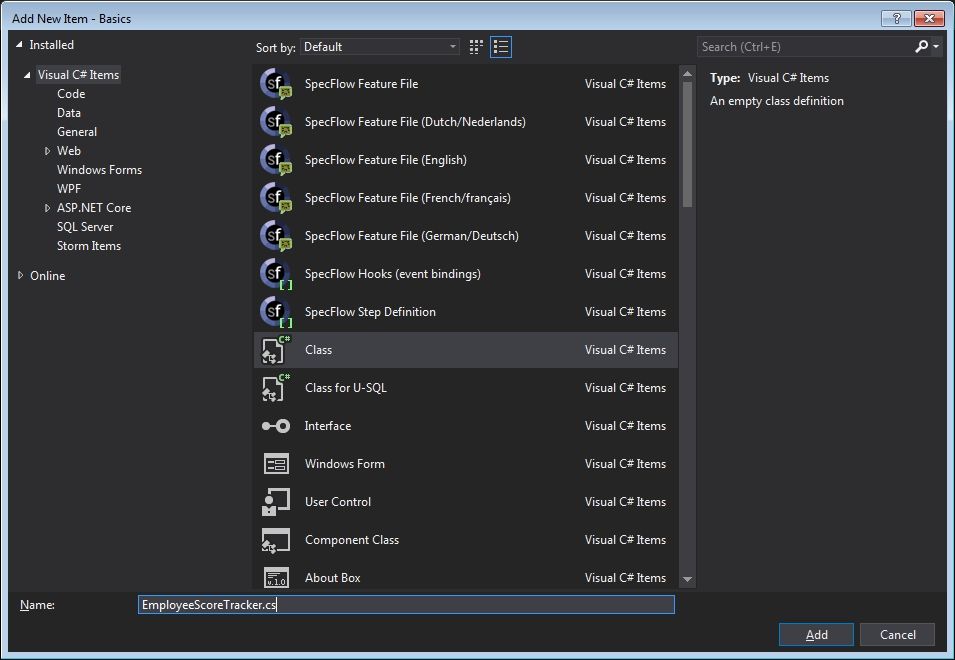Click the SpecFlow Feature File icon
955x660 pixels.
[276, 84]
